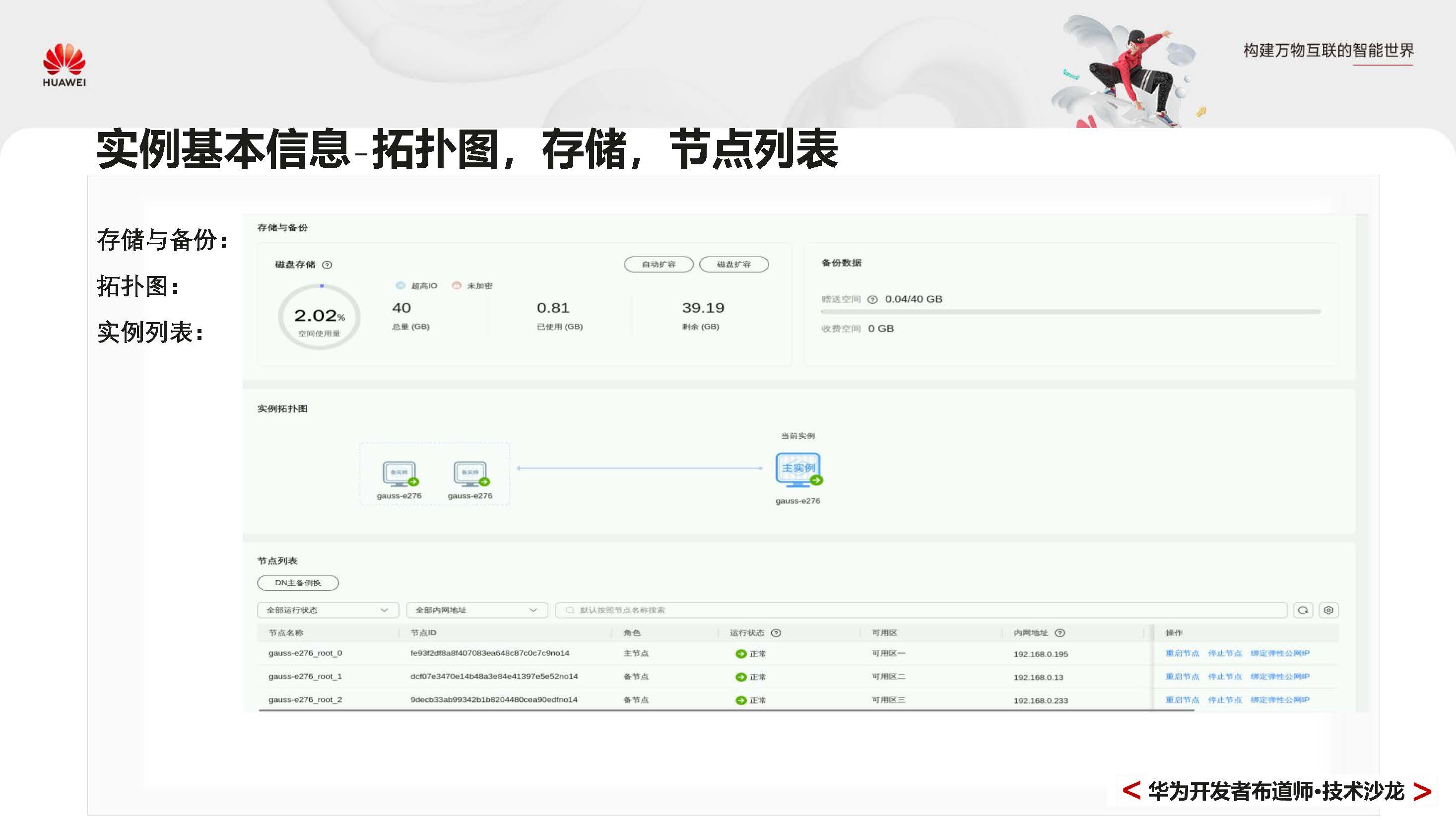Image resolution: width=1456 pixels, height=823 pixels.
Task: Click 停止节点 for gauss-e276_root_0
Action: [x=1224, y=653]
